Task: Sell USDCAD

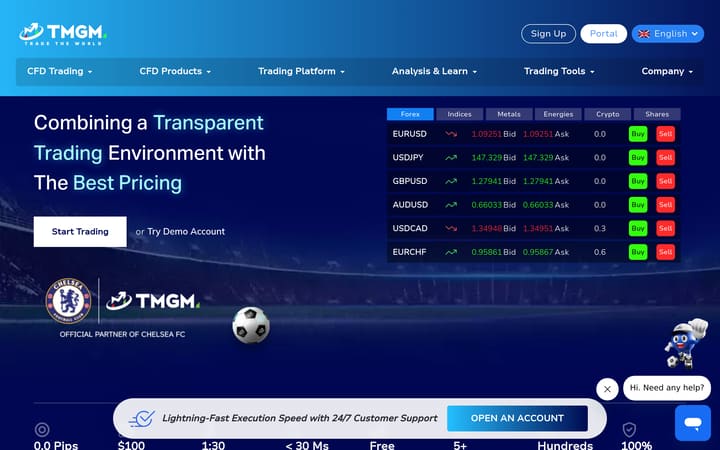Action: [665, 228]
